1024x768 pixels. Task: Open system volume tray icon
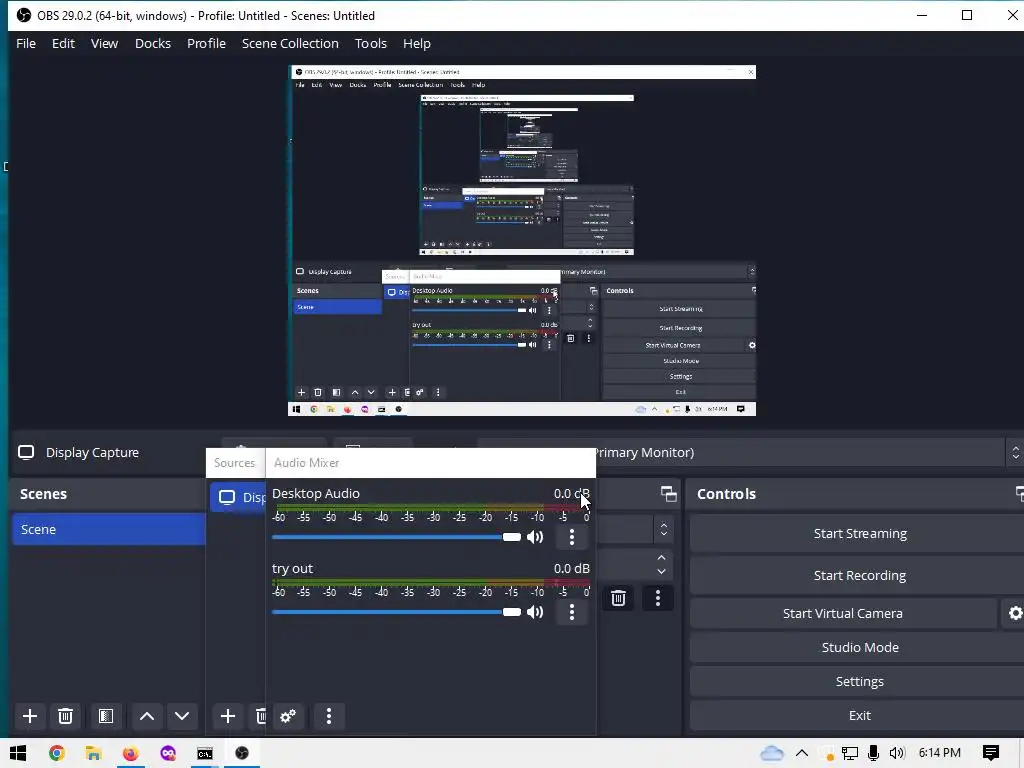coord(897,753)
